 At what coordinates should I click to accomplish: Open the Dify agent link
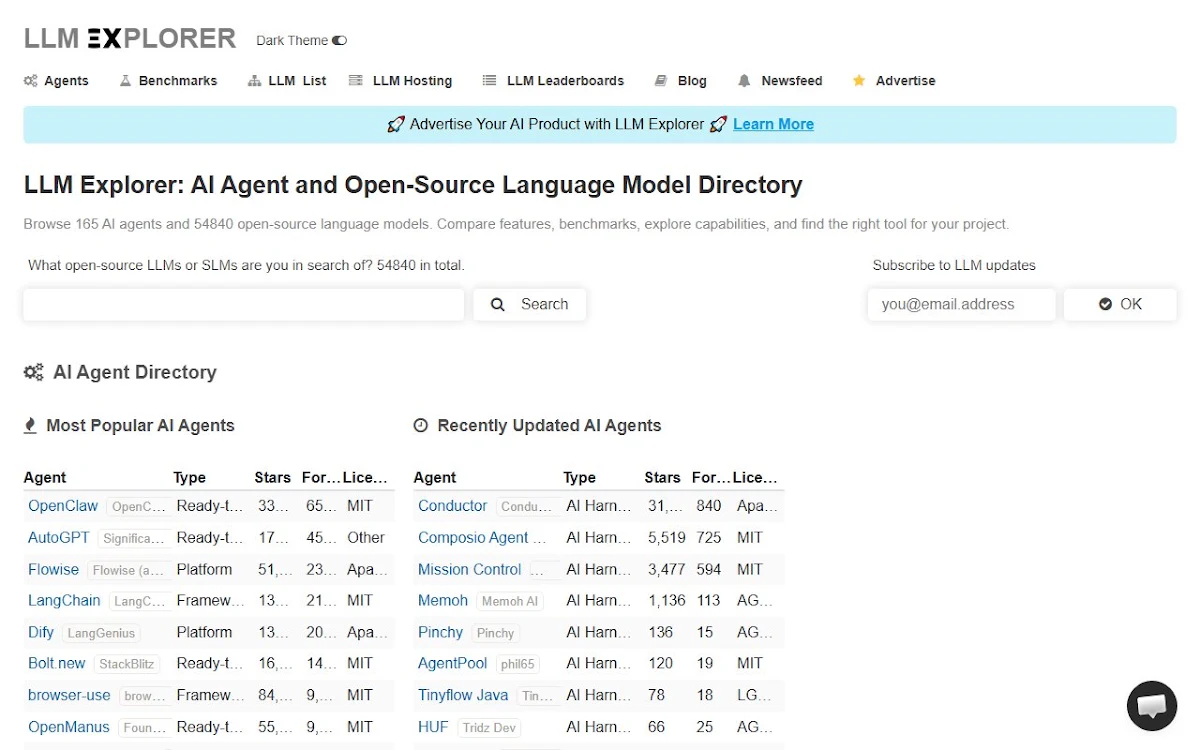(41, 632)
